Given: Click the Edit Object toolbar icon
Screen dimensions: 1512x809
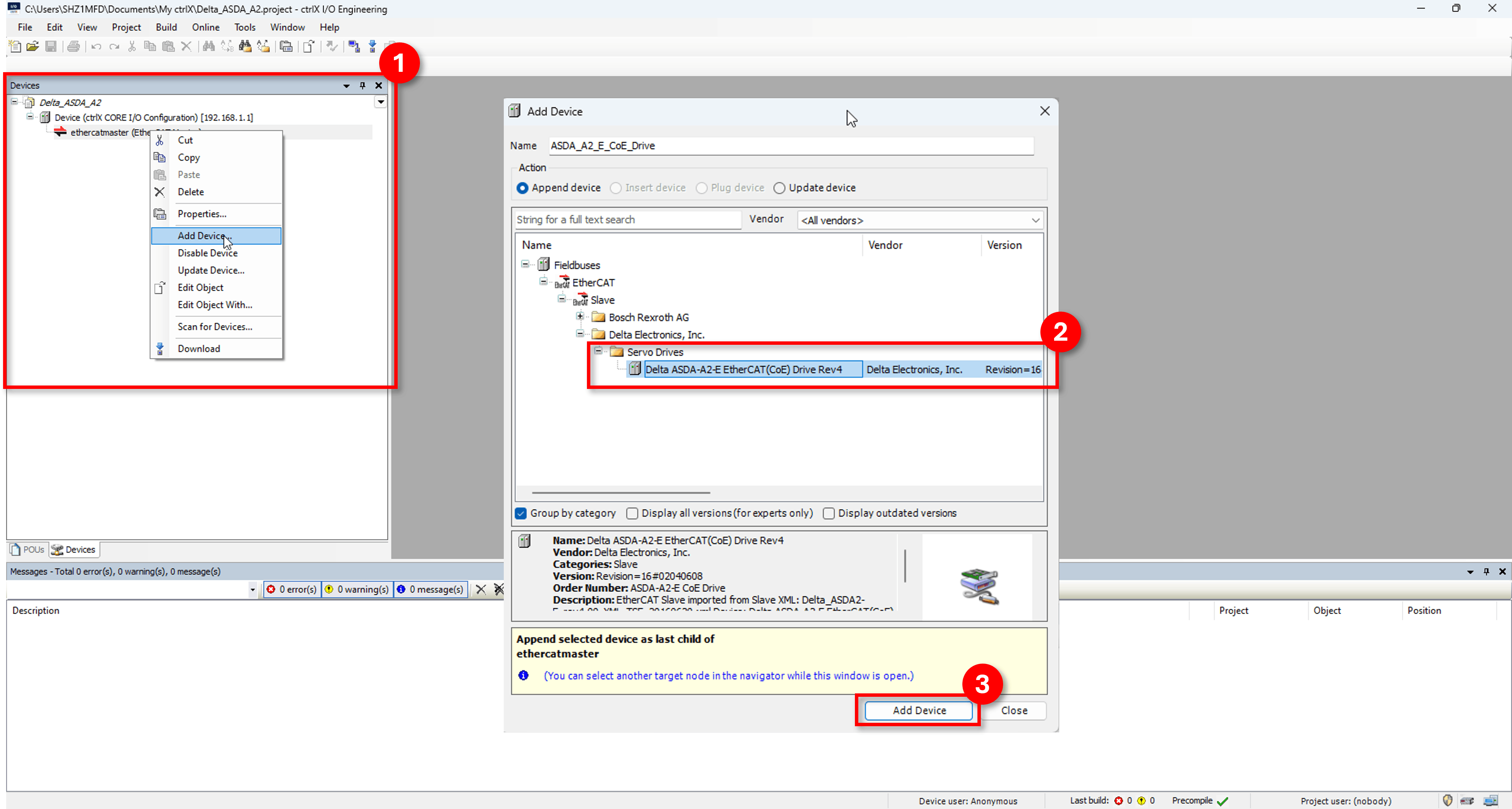Looking at the screenshot, I should (x=309, y=46).
